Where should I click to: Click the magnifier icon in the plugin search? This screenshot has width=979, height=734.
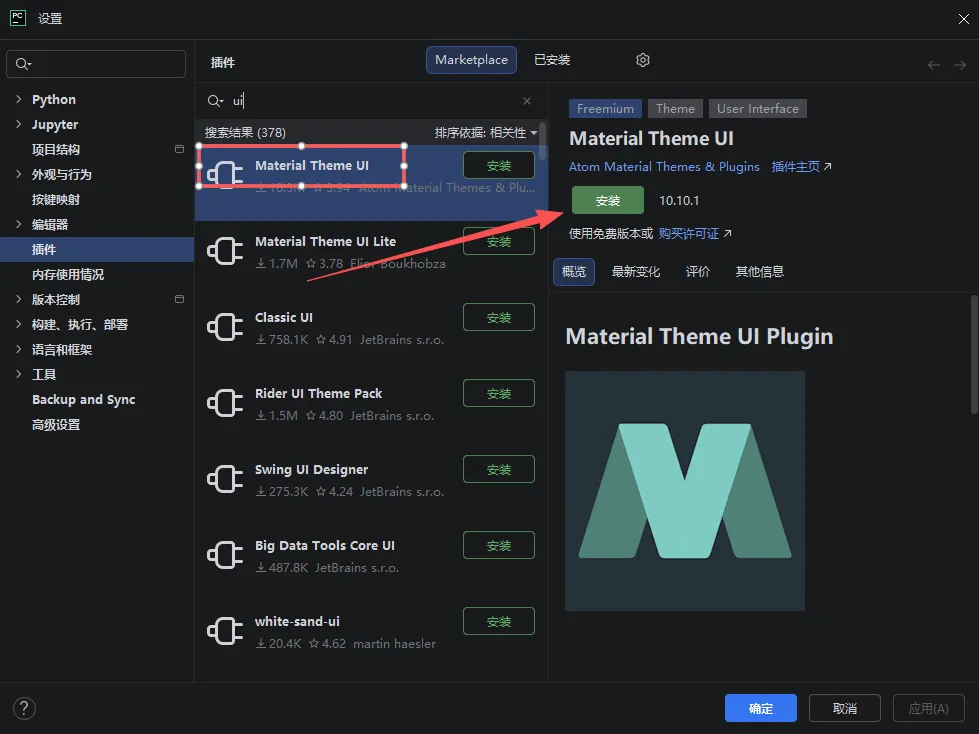coord(215,100)
